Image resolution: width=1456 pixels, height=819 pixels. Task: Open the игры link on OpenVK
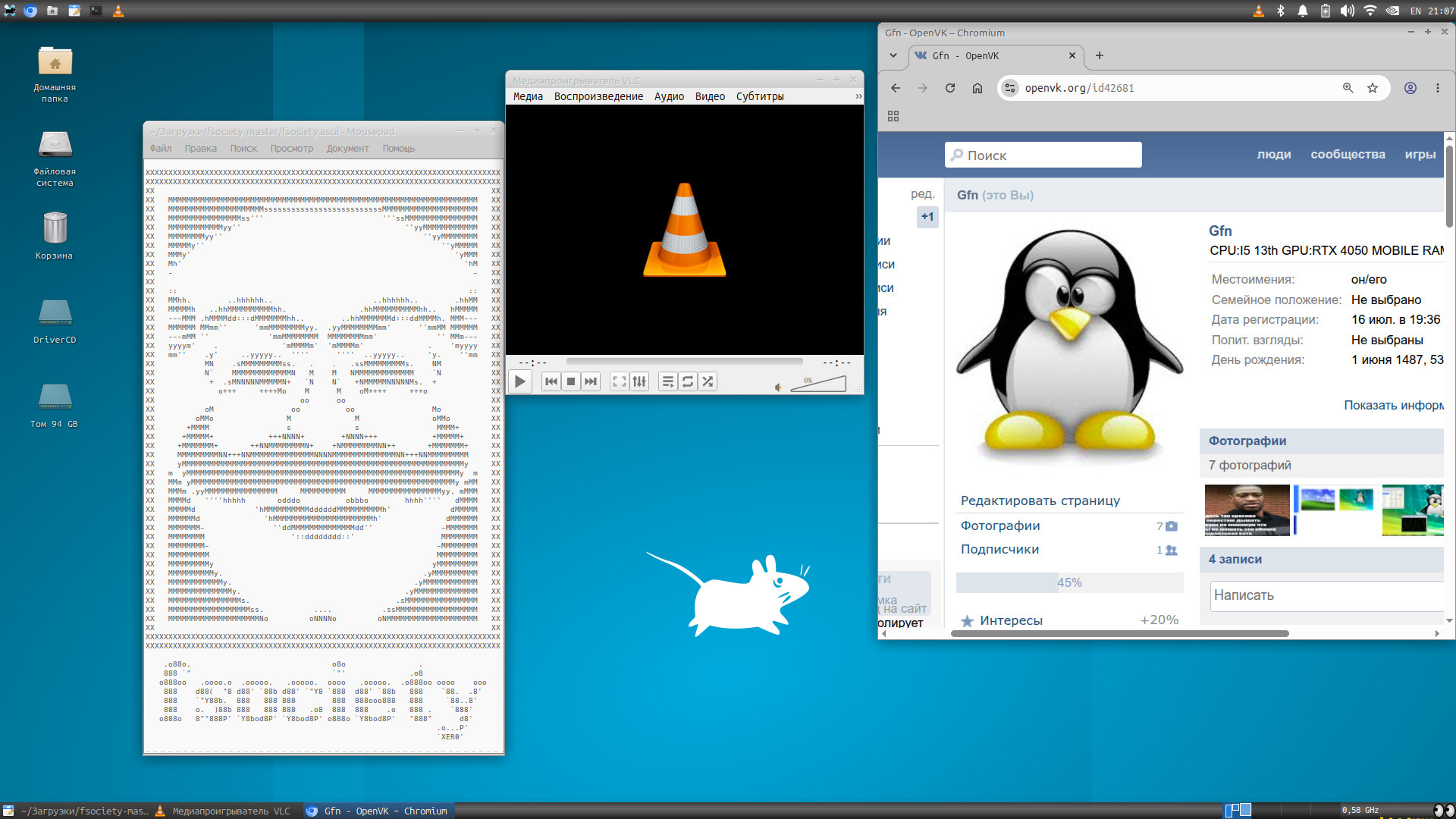pos(1420,155)
